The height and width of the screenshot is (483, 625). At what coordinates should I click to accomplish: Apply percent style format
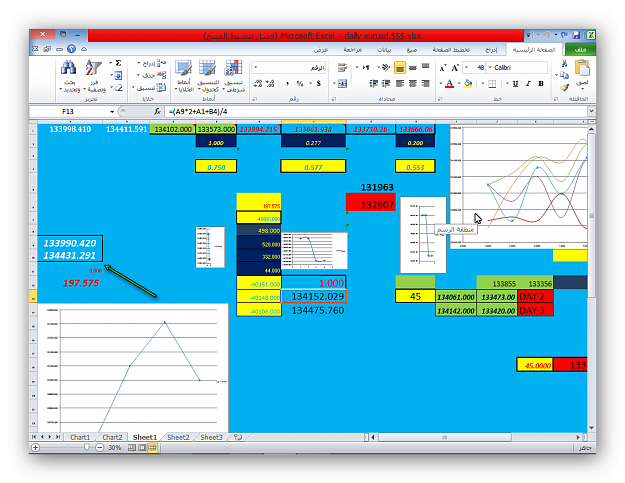300,84
